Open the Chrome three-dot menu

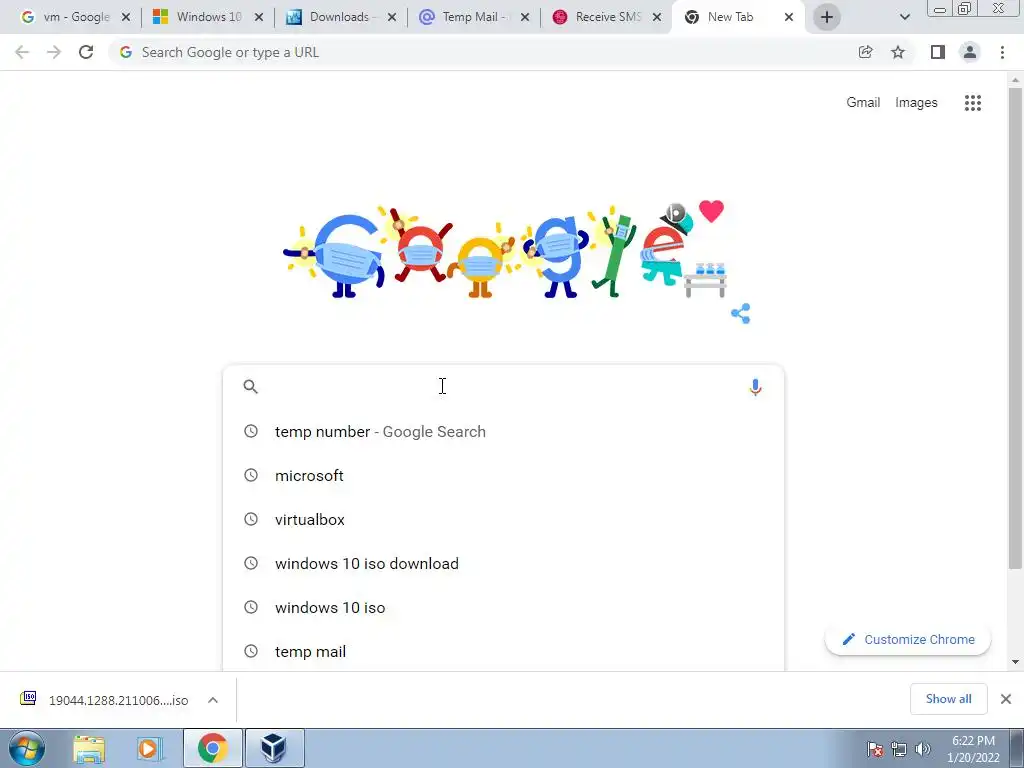point(1002,52)
